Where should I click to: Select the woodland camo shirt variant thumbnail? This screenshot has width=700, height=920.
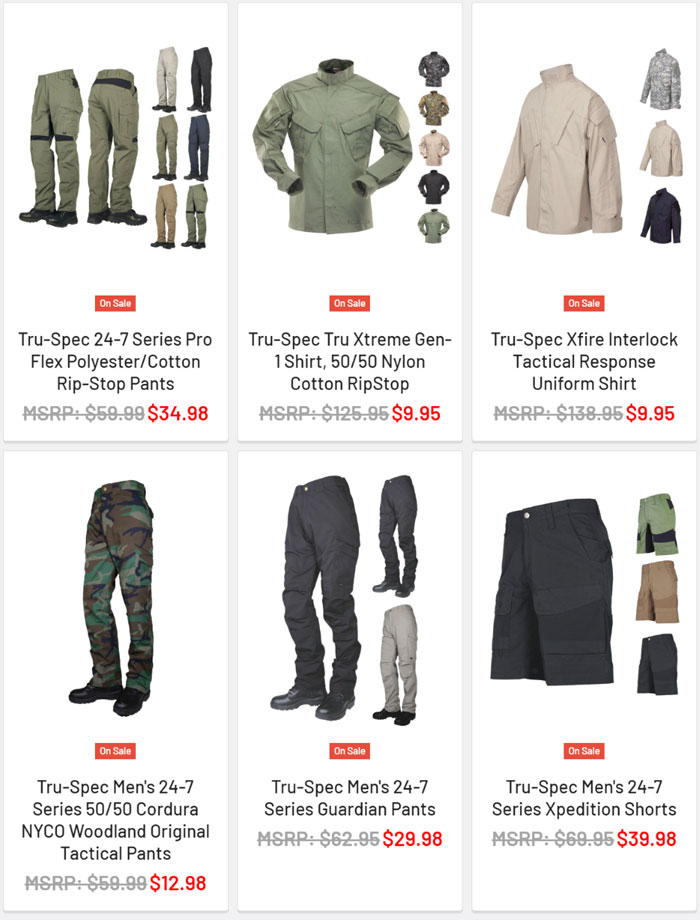[434, 108]
